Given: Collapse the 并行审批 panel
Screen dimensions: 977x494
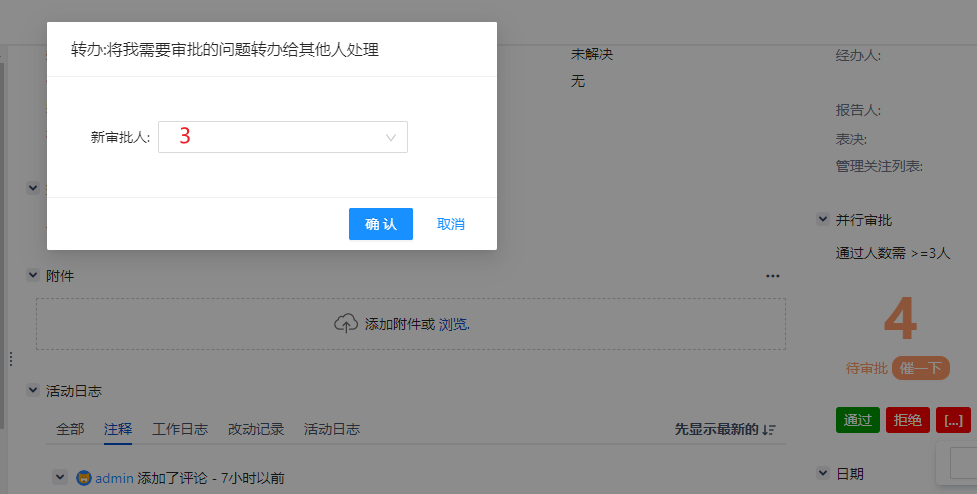Looking at the screenshot, I should [x=823, y=219].
